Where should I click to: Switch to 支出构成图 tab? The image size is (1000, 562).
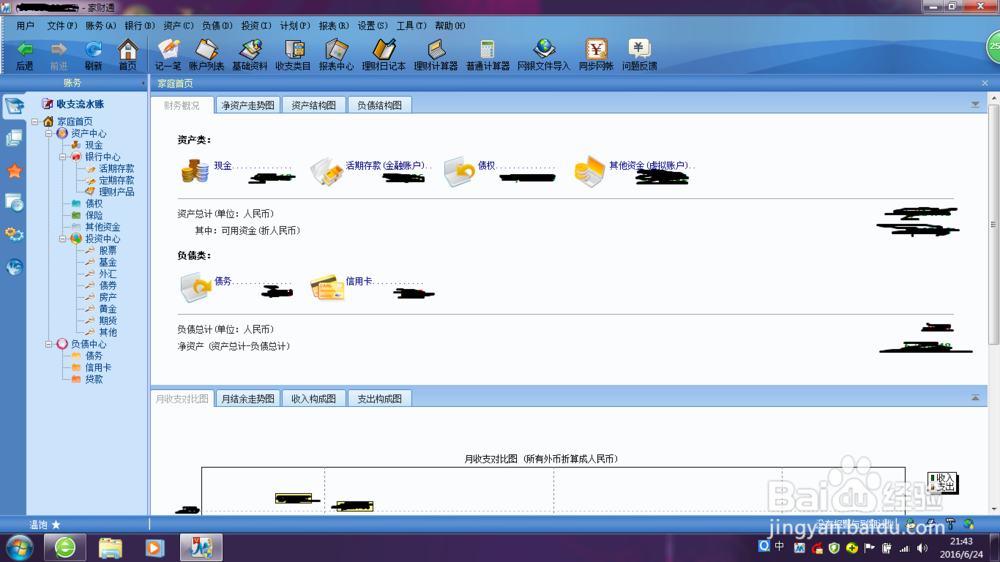pyautogui.click(x=379, y=399)
